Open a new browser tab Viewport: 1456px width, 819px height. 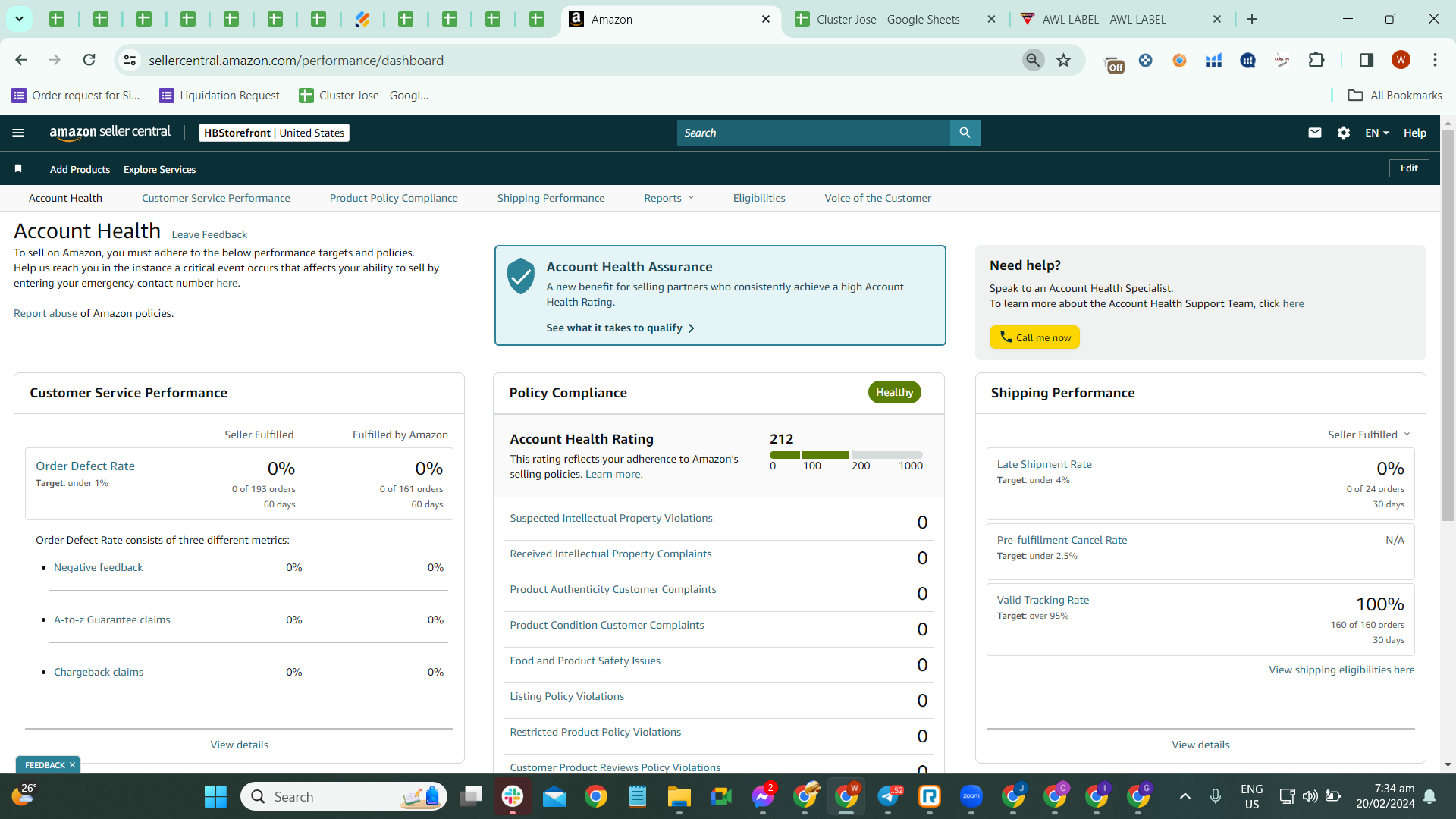point(1252,19)
